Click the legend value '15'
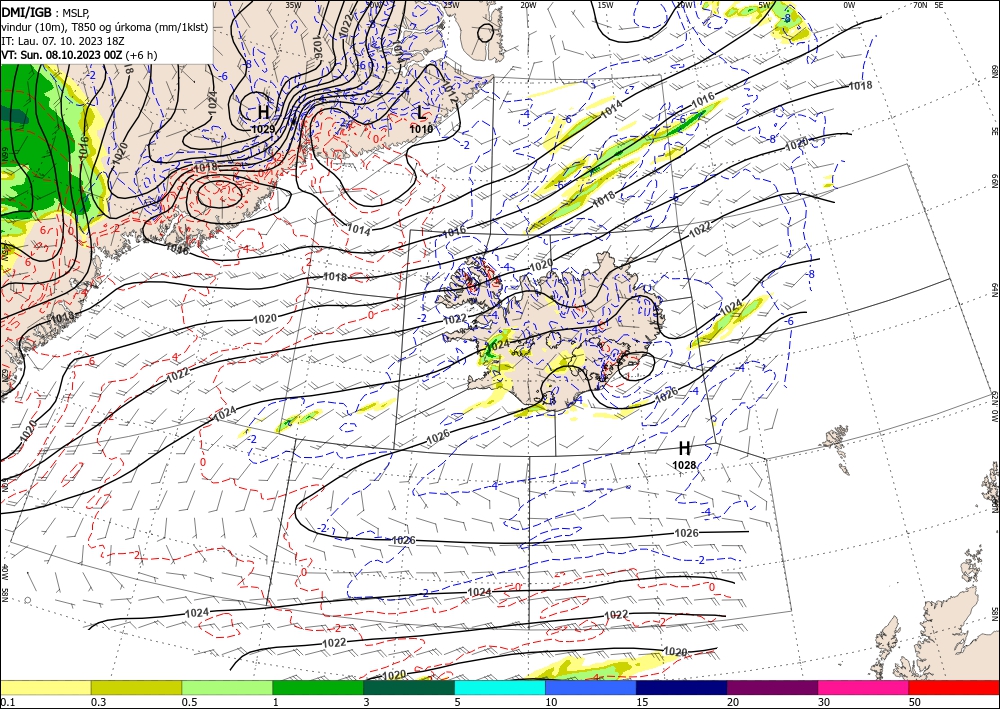The width and height of the screenshot is (1000, 709). (642, 702)
